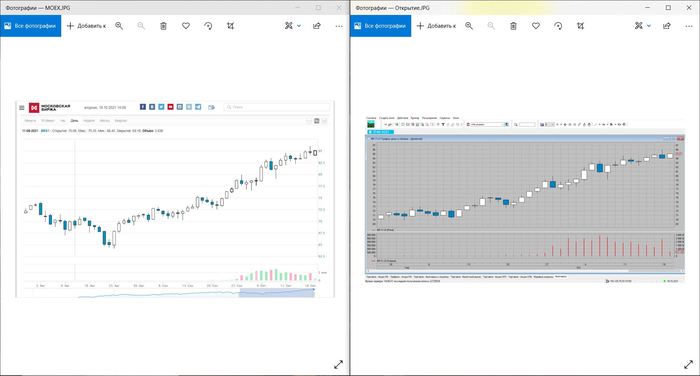Screen dimensions: 700x376
Task: Toggle fullscreen arrows in MOEX.JPG window
Action: (x=338, y=364)
